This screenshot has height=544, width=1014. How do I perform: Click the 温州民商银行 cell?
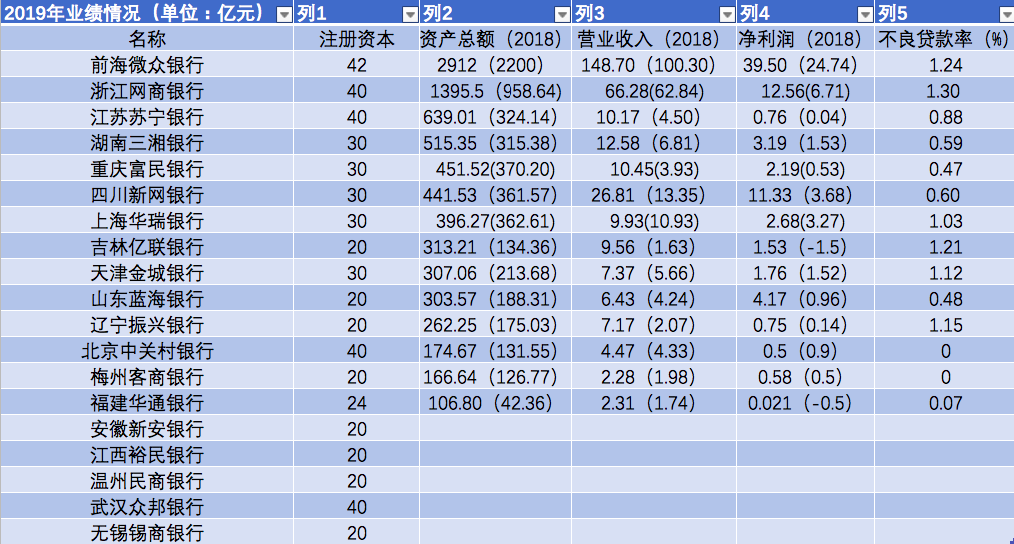tap(147, 481)
